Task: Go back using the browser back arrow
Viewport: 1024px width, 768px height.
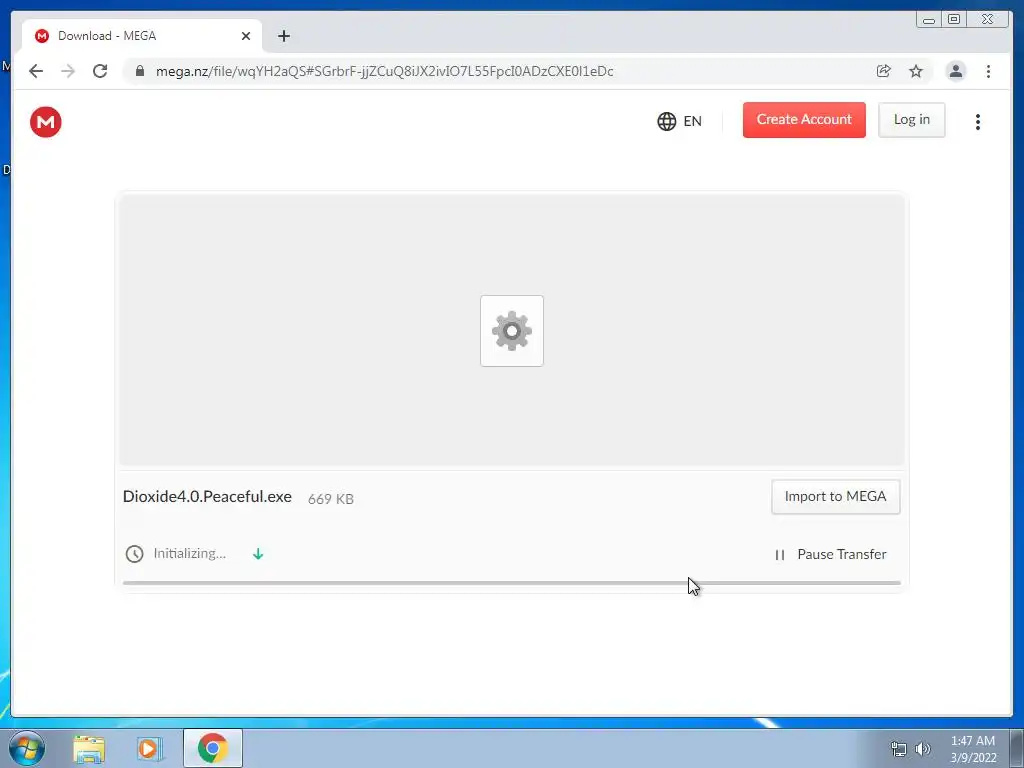Action: coord(36,71)
